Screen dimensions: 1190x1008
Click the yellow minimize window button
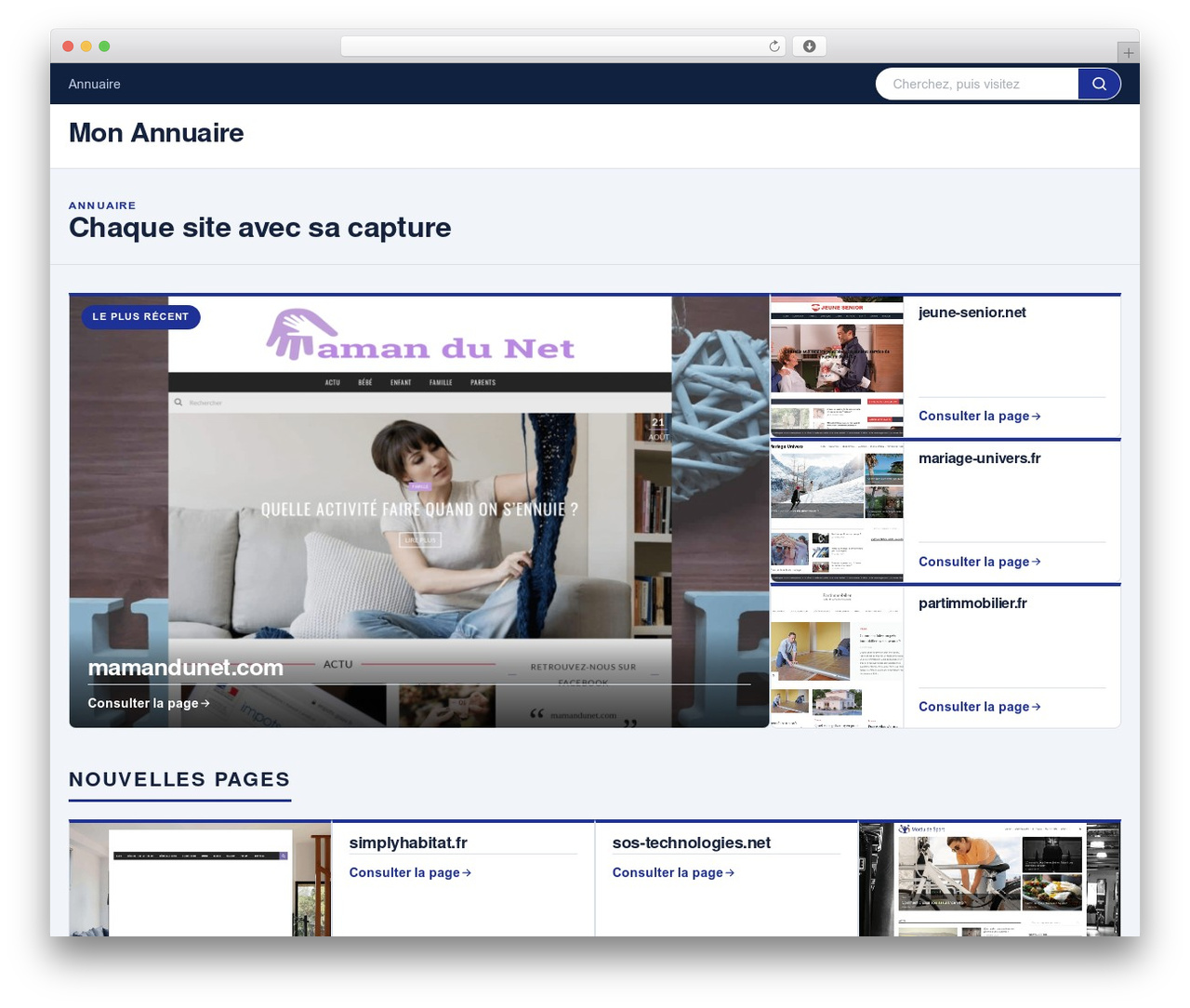click(86, 46)
